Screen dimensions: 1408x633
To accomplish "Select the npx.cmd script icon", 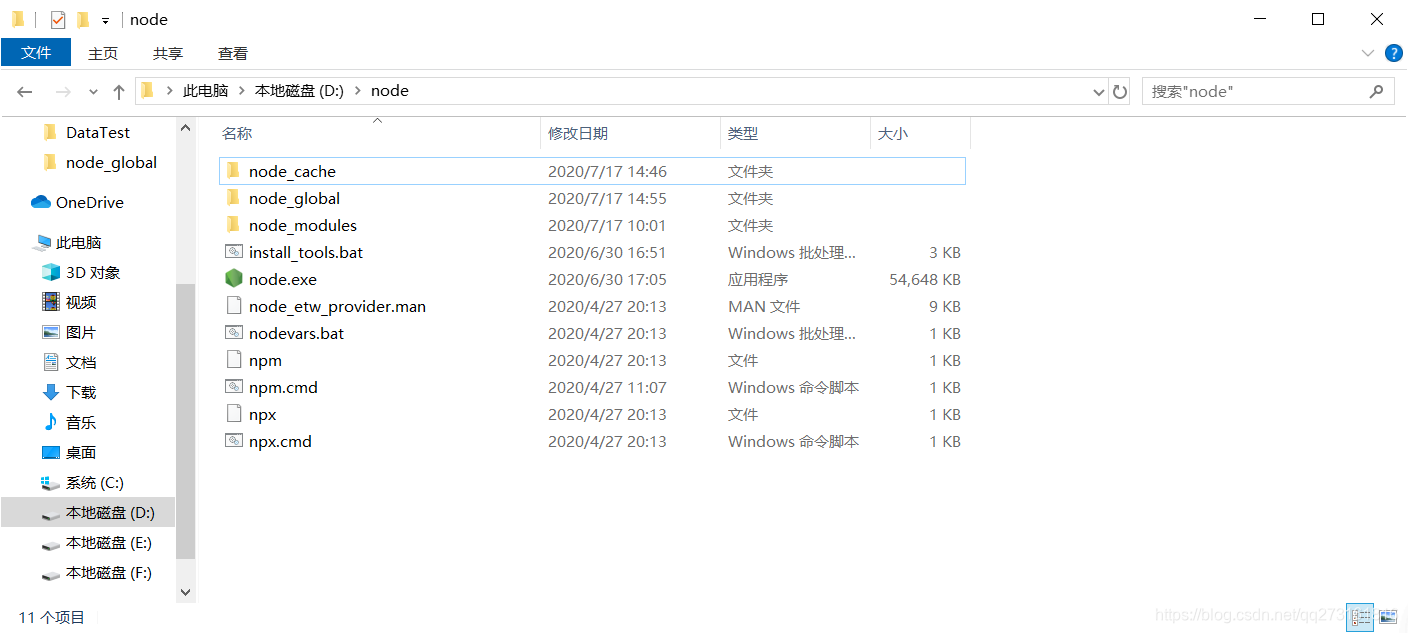I will coord(233,441).
